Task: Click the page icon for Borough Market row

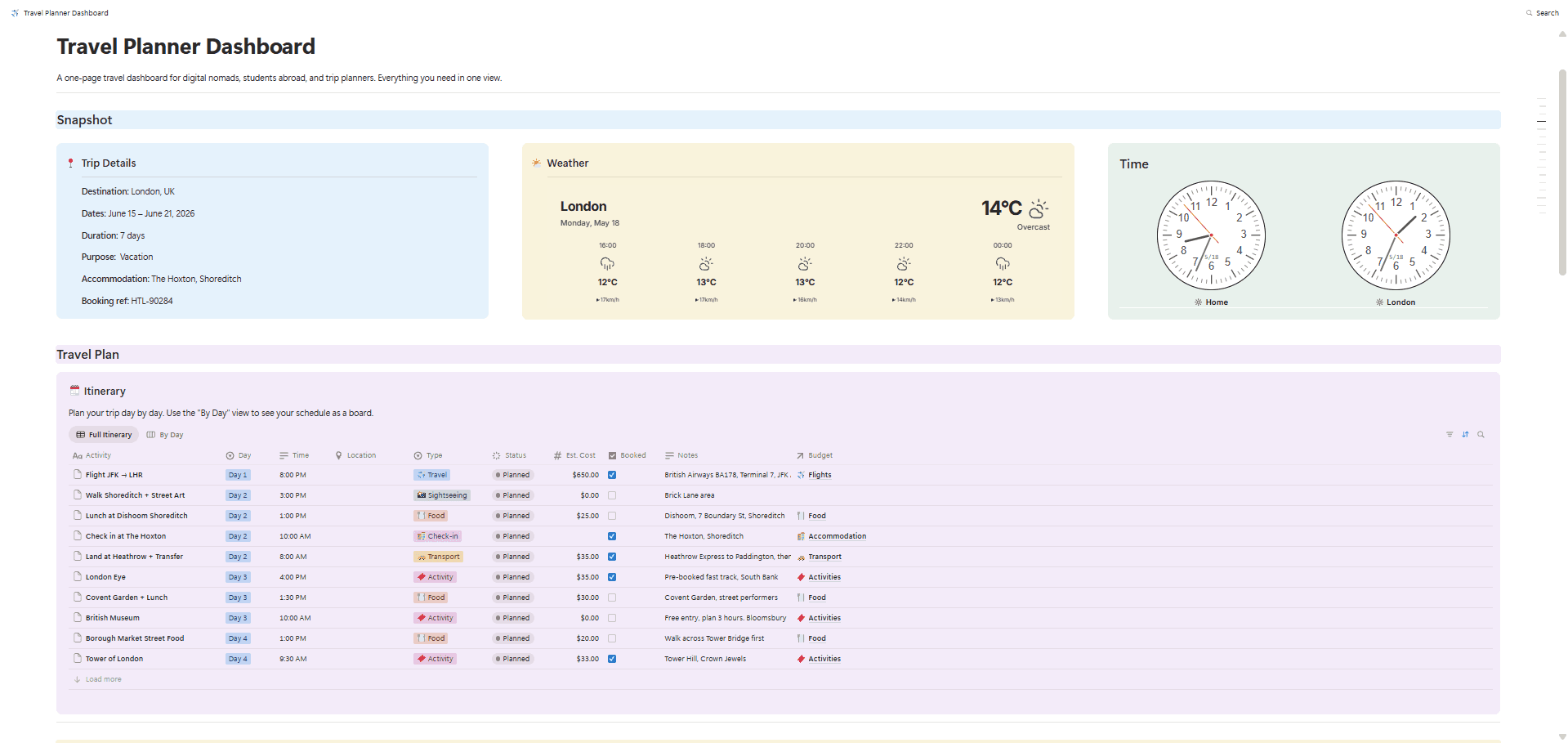Action: (x=78, y=638)
